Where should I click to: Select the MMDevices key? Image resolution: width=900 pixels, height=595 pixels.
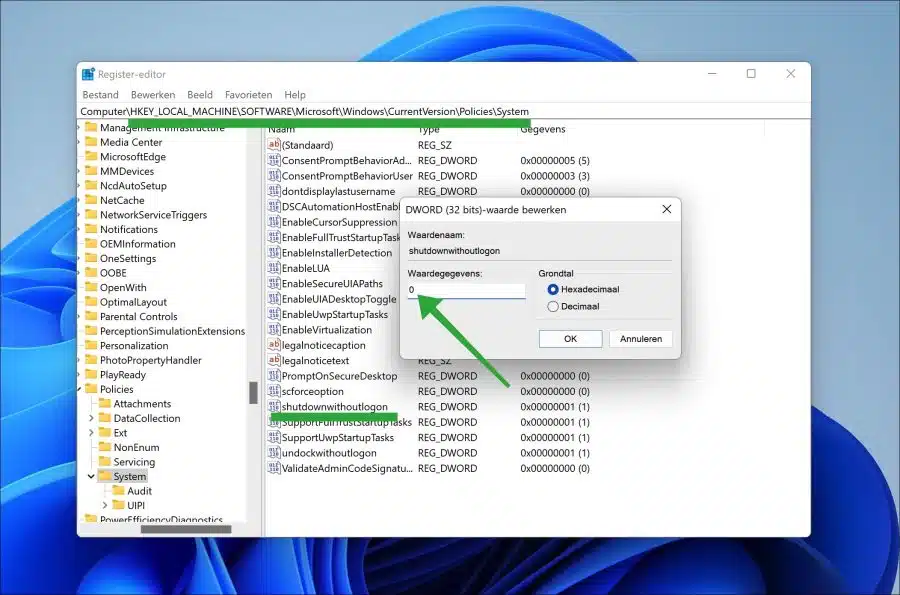(127, 171)
